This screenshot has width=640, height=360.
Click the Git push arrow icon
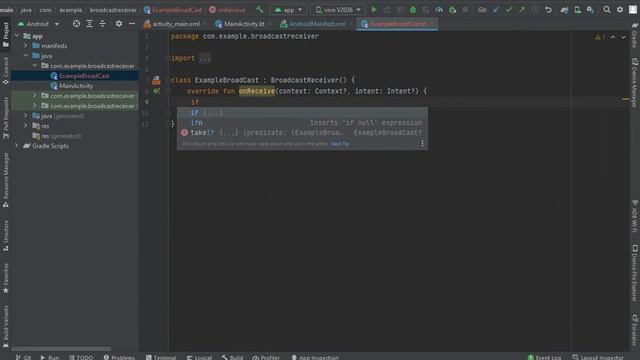click(522, 9)
